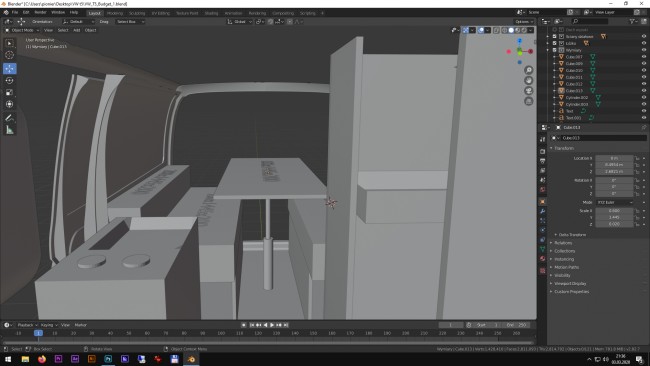This screenshot has height=366, width=650.
Task: Click the Location X value field
Action: pos(614,158)
